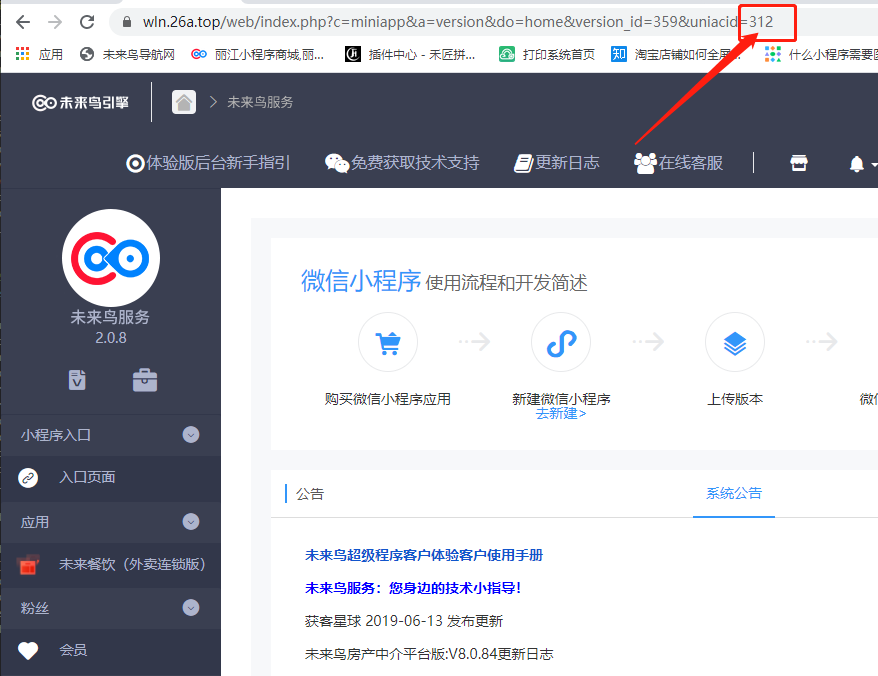This screenshot has height=676, width=878.
Task: Reload the page with refresh icon
Action: 87,22
